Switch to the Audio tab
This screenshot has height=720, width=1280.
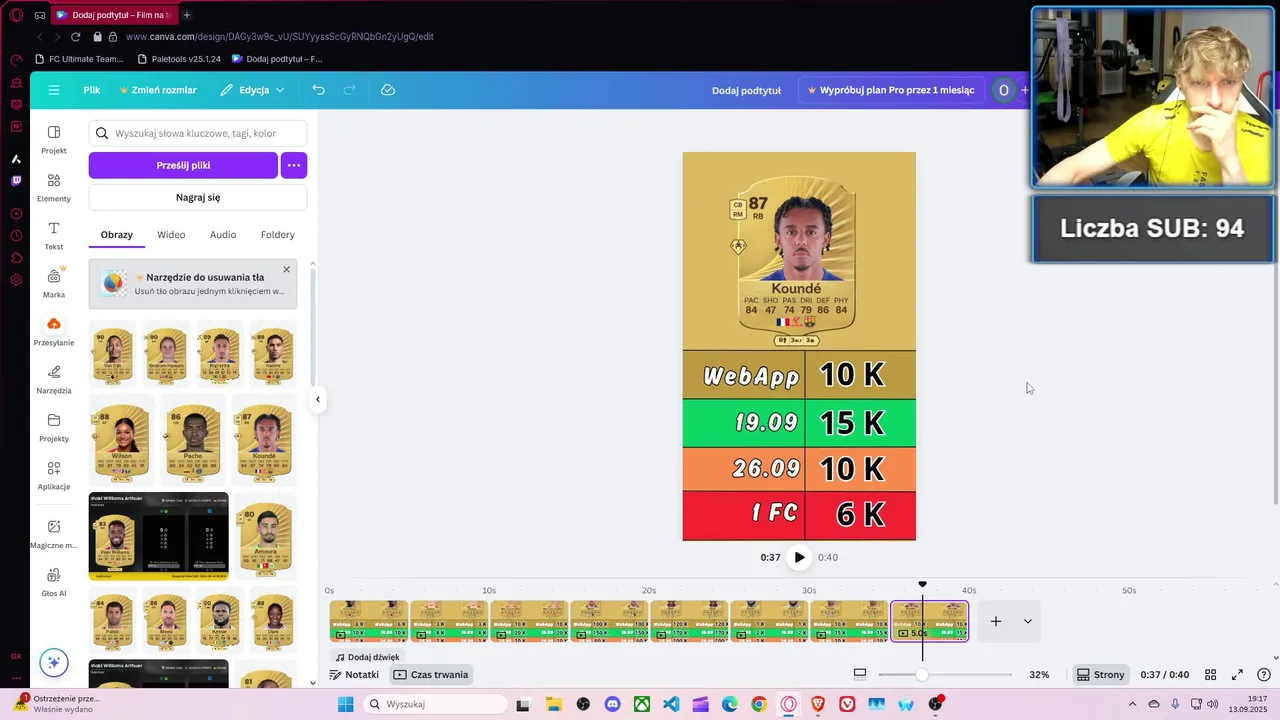[x=223, y=235]
